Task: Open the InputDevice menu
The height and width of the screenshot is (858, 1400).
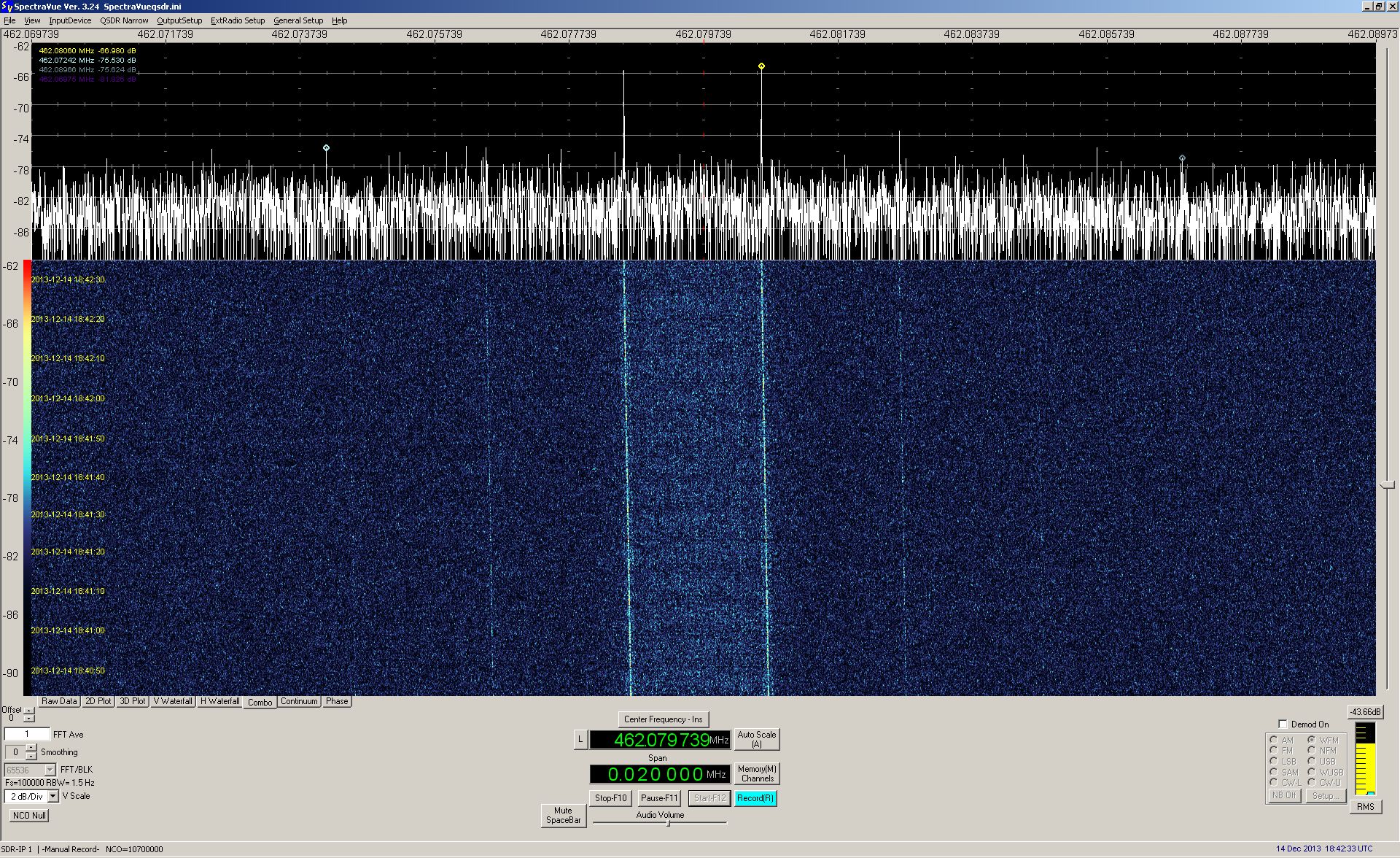Action: point(70,20)
